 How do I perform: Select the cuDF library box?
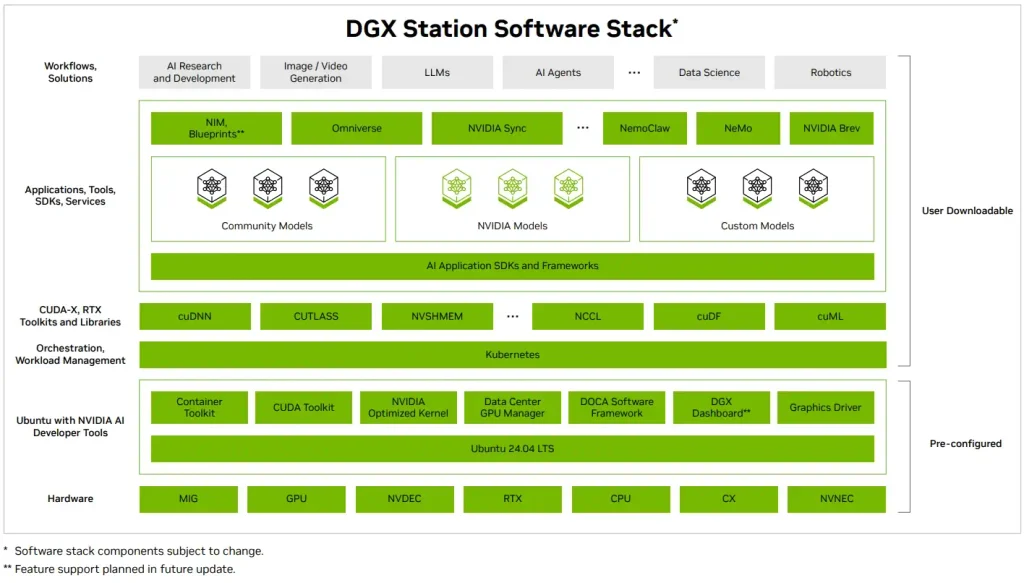[x=709, y=316]
